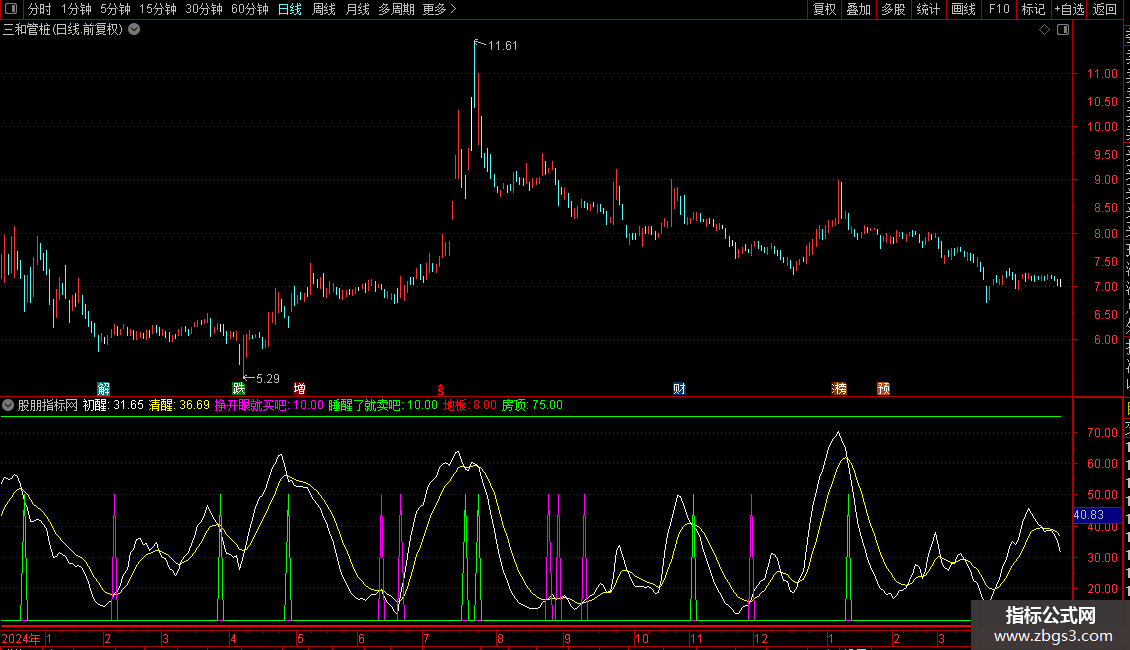Click the 财 event marker icon
1130x650 pixels.
point(679,388)
